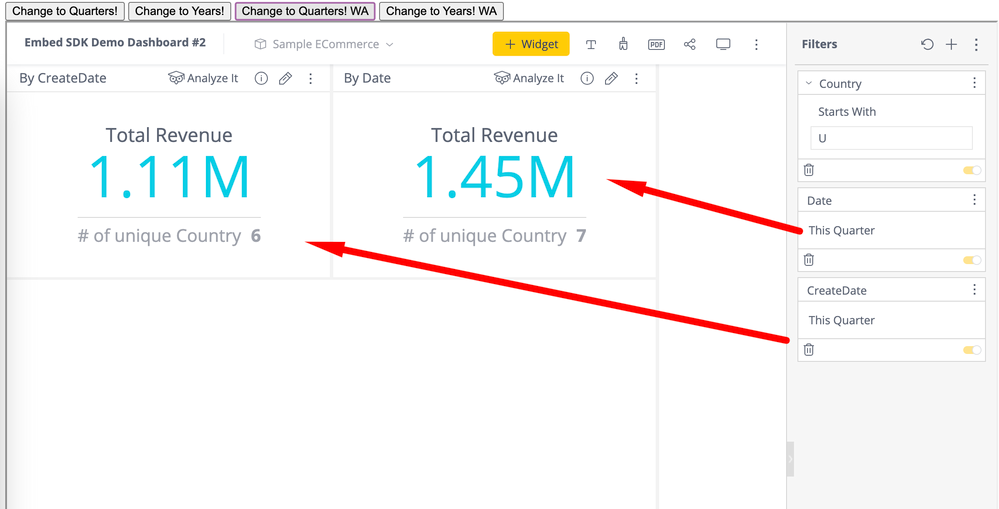
Task: Edit the By CreateDate widget with pencil
Action: (286, 78)
